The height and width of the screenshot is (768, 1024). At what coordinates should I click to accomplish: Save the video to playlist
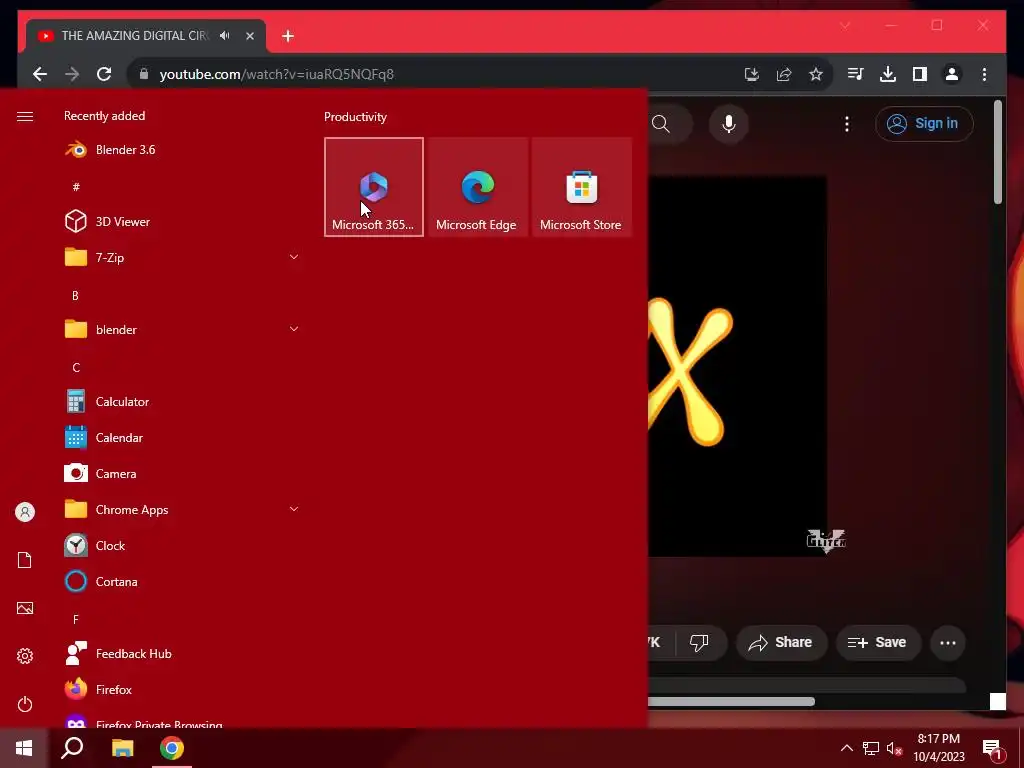point(878,643)
